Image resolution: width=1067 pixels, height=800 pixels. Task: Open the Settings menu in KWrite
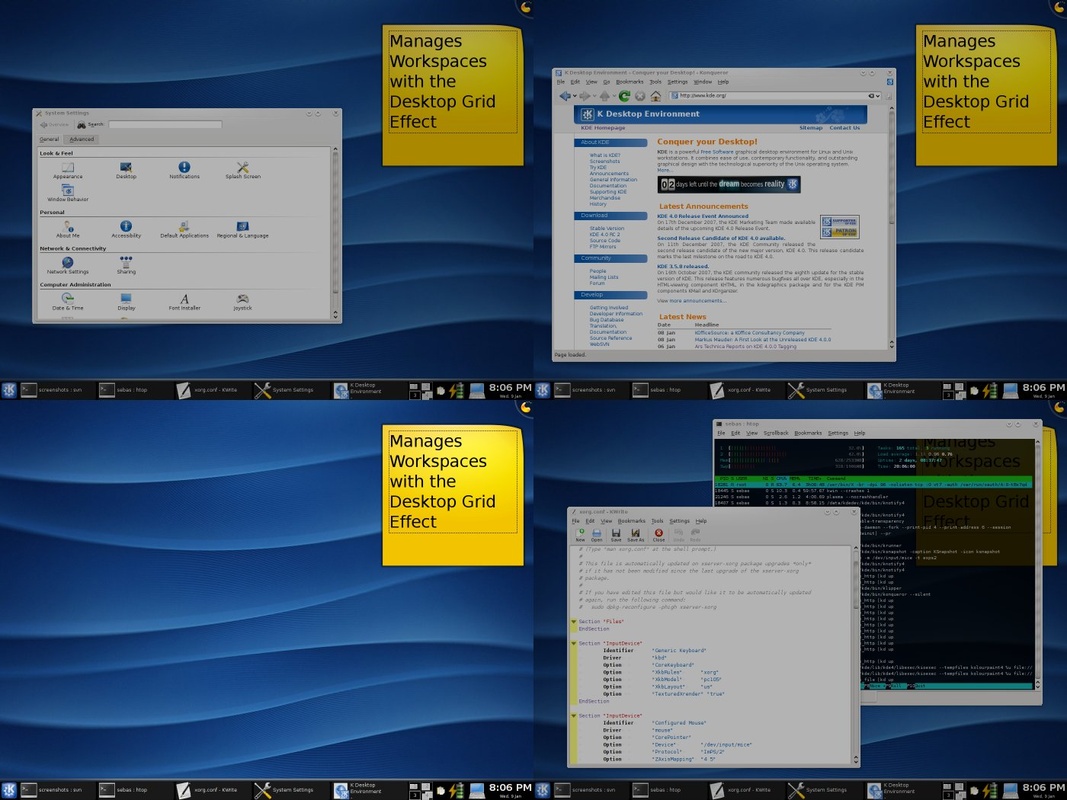click(679, 521)
